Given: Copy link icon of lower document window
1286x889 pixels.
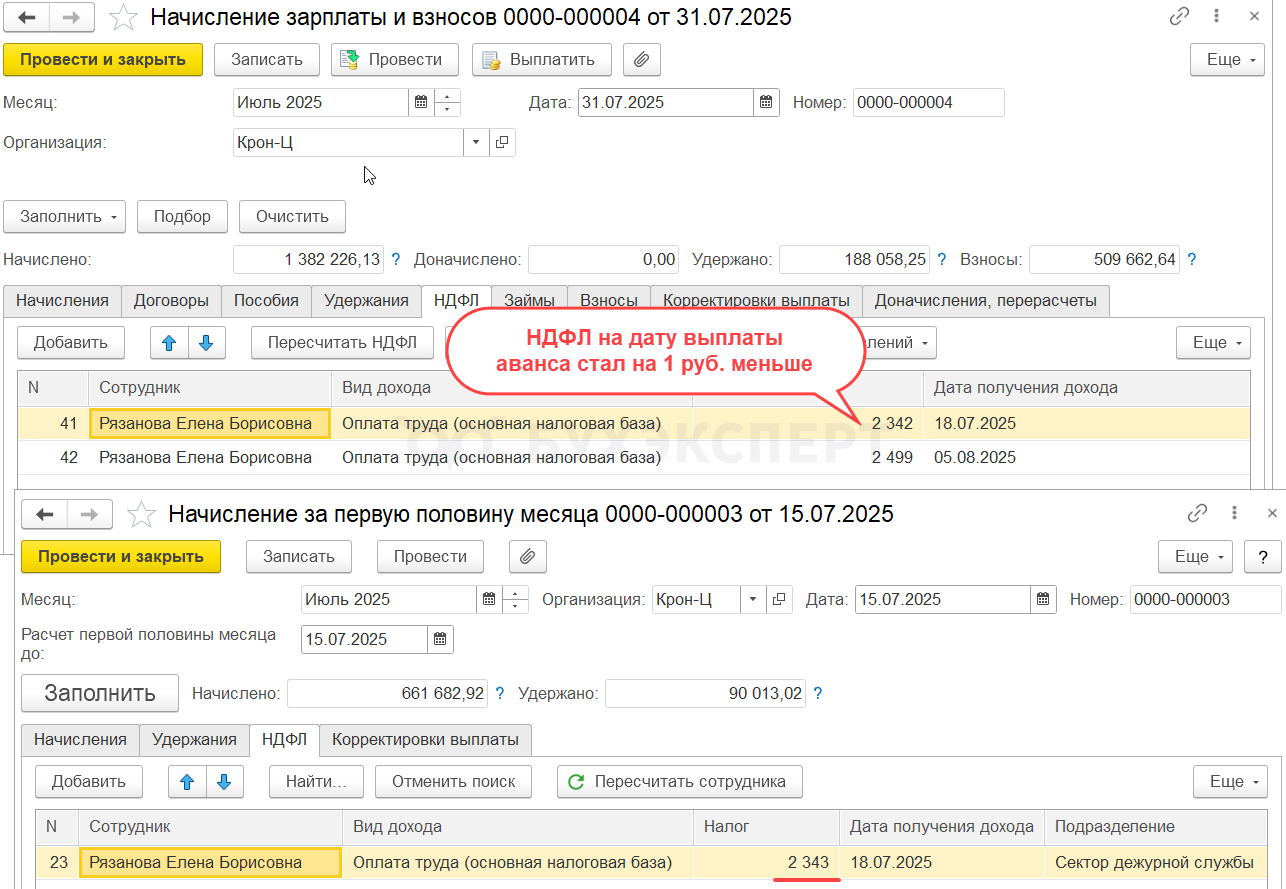Looking at the screenshot, I should pyautogui.click(x=1197, y=514).
